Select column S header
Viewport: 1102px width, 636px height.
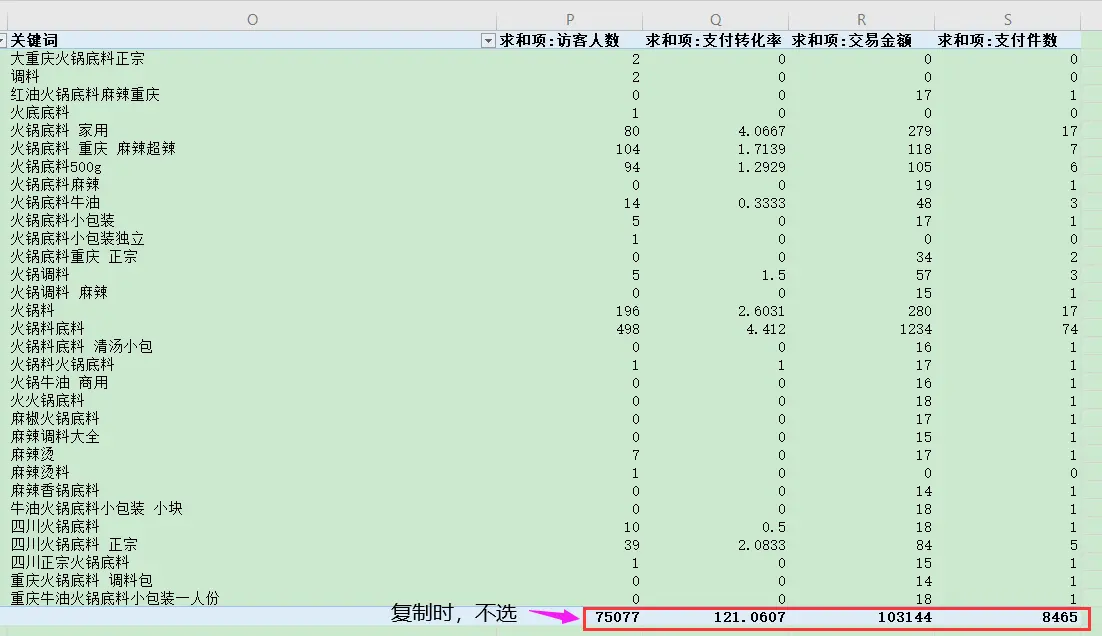1007,20
